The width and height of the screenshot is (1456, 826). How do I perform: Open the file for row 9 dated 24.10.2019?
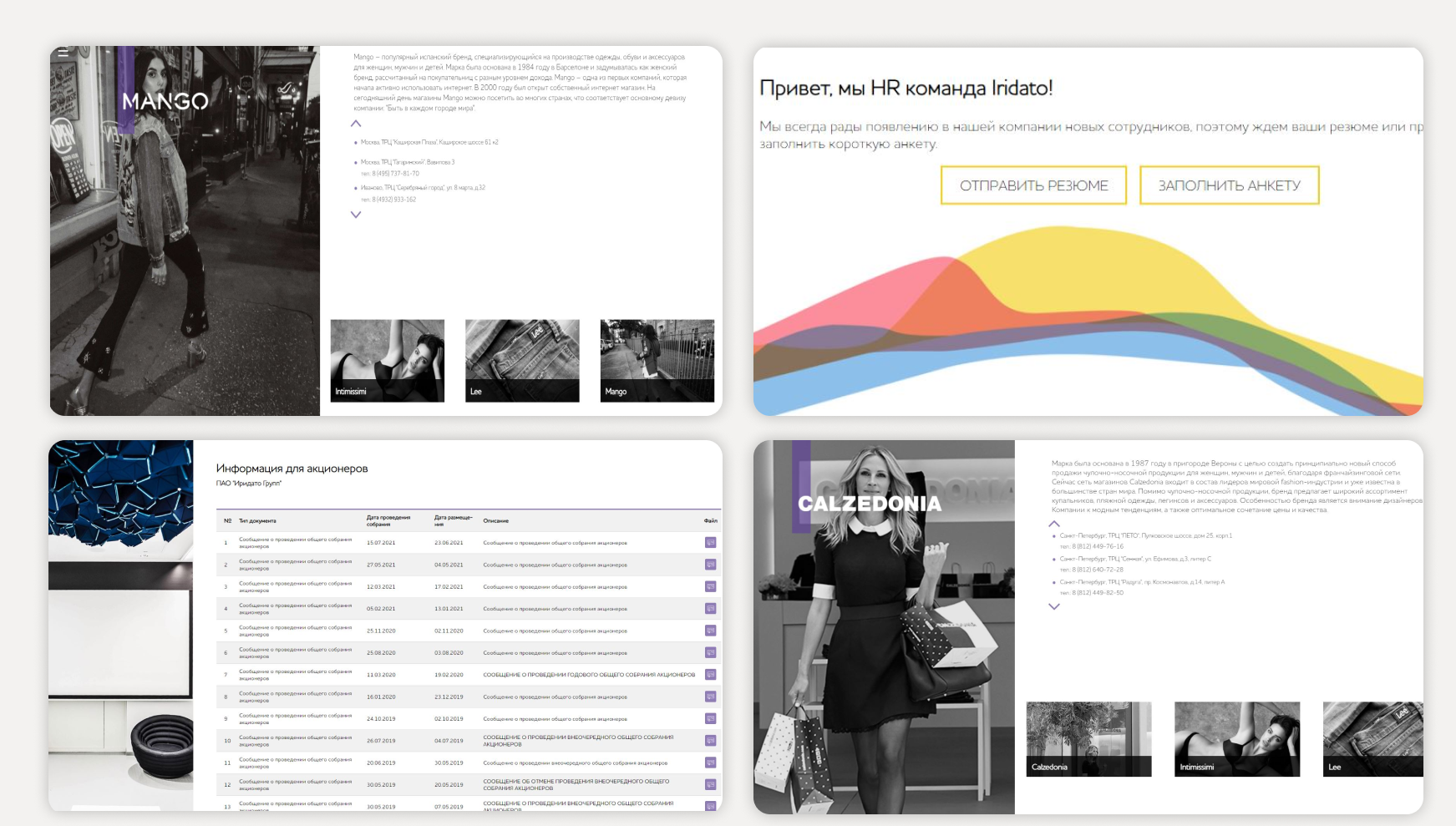click(710, 718)
